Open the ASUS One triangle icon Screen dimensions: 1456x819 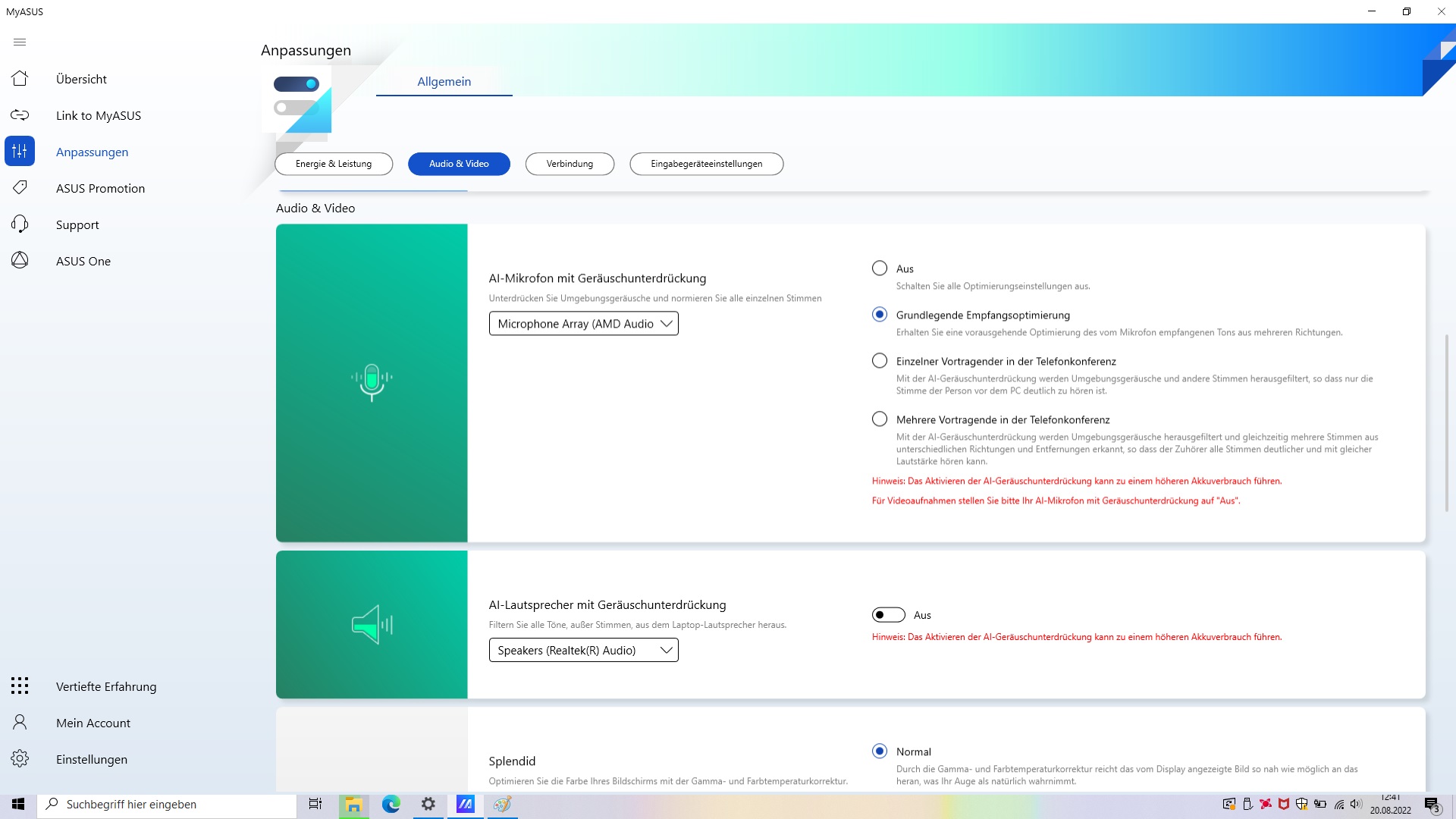20,260
